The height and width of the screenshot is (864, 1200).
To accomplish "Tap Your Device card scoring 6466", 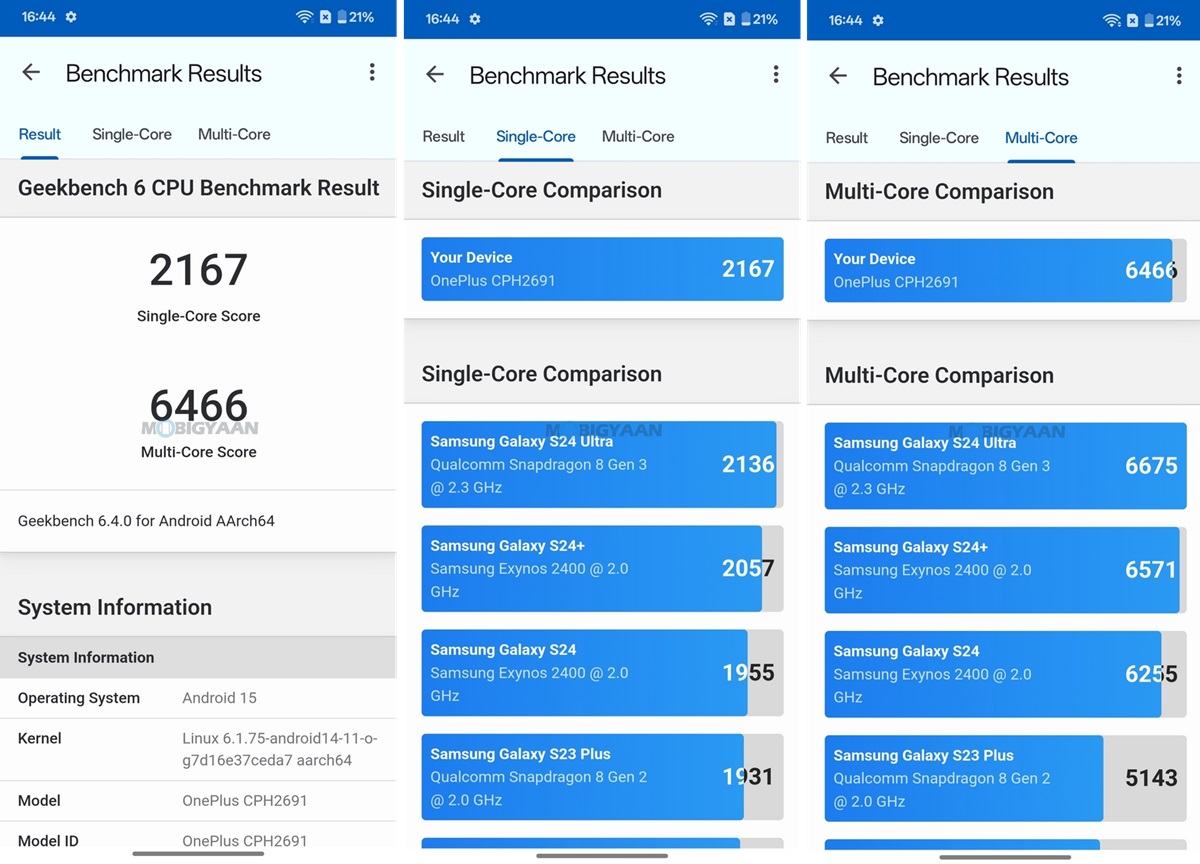I will [x=1005, y=270].
